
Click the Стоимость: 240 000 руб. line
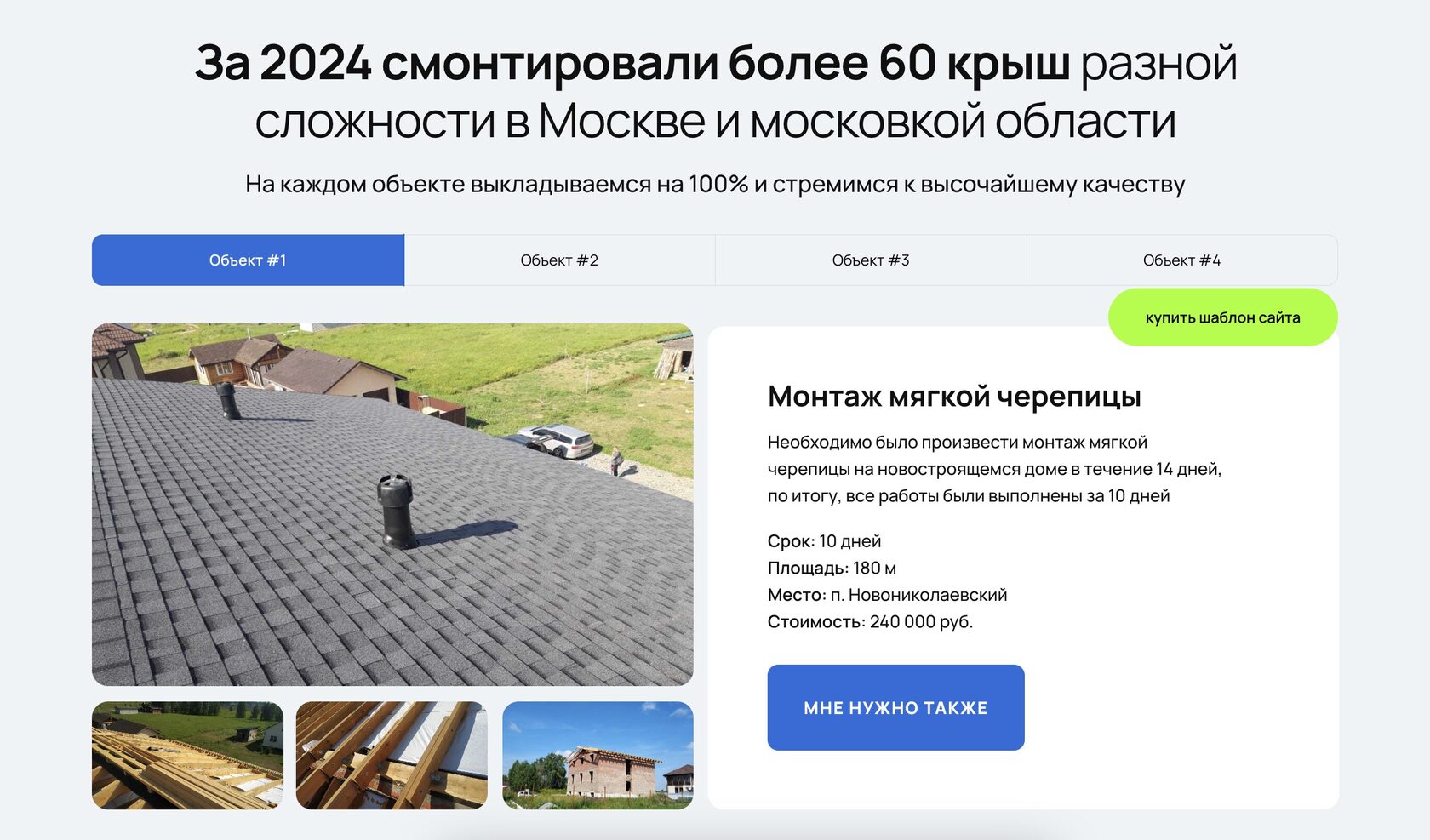(x=870, y=622)
